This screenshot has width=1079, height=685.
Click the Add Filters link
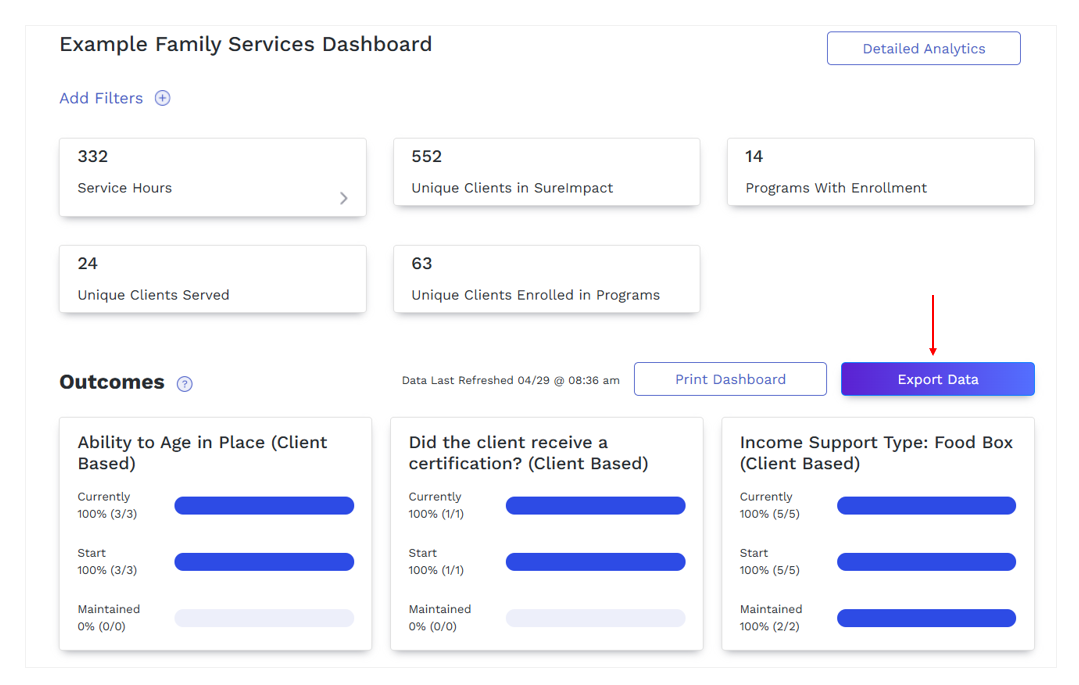coord(101,98)
